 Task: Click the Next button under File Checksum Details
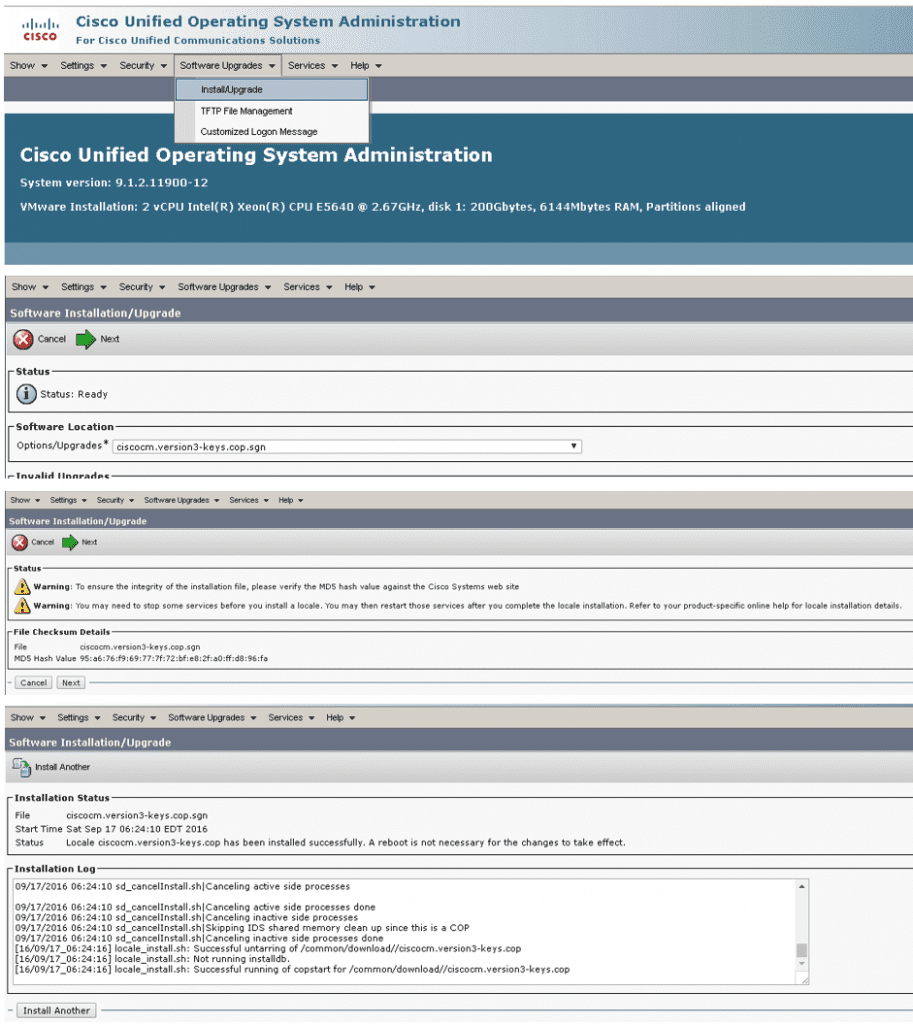click(70, 682)
